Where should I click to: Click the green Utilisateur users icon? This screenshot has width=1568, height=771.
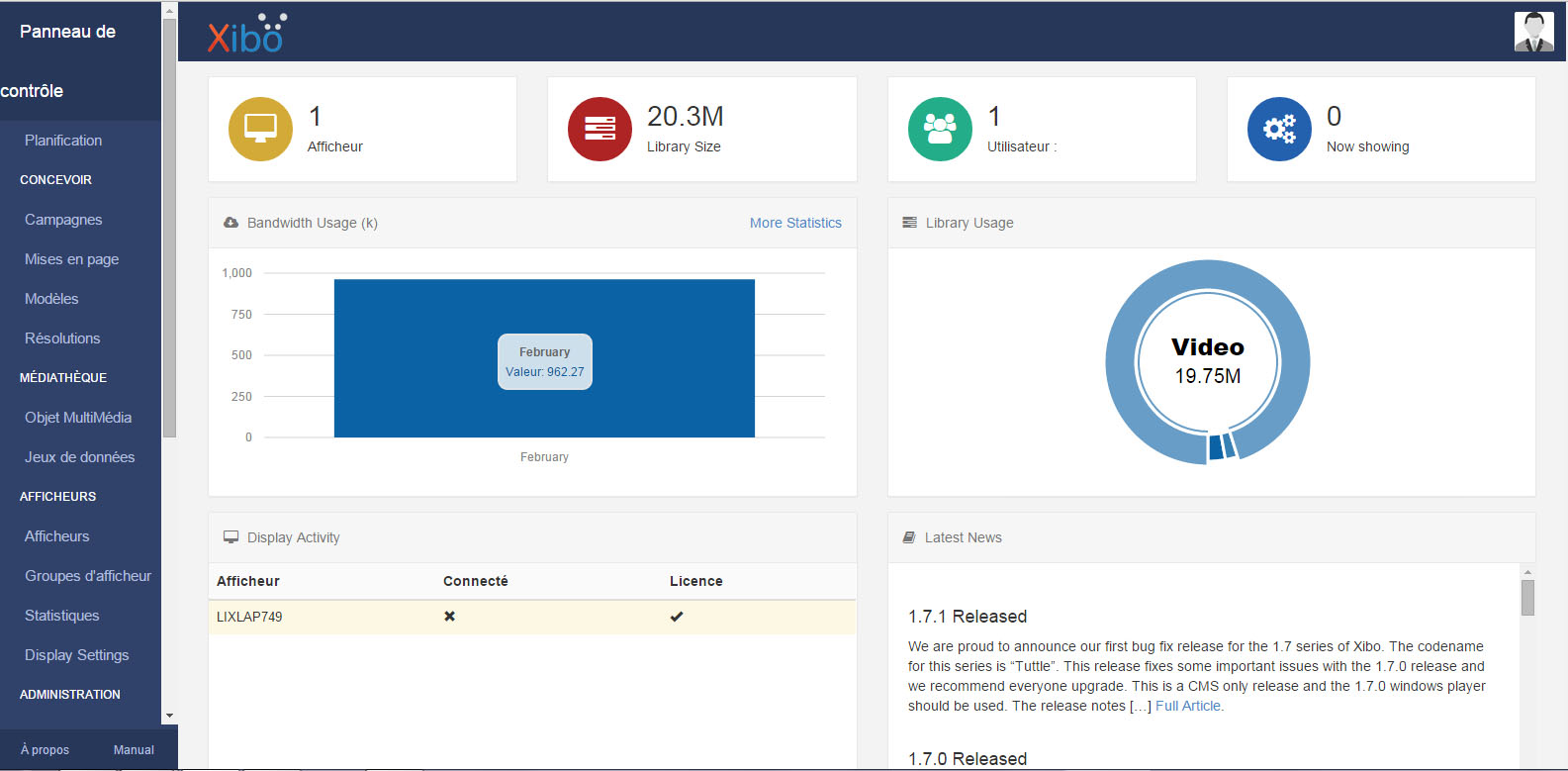click(x=940, y=129)
